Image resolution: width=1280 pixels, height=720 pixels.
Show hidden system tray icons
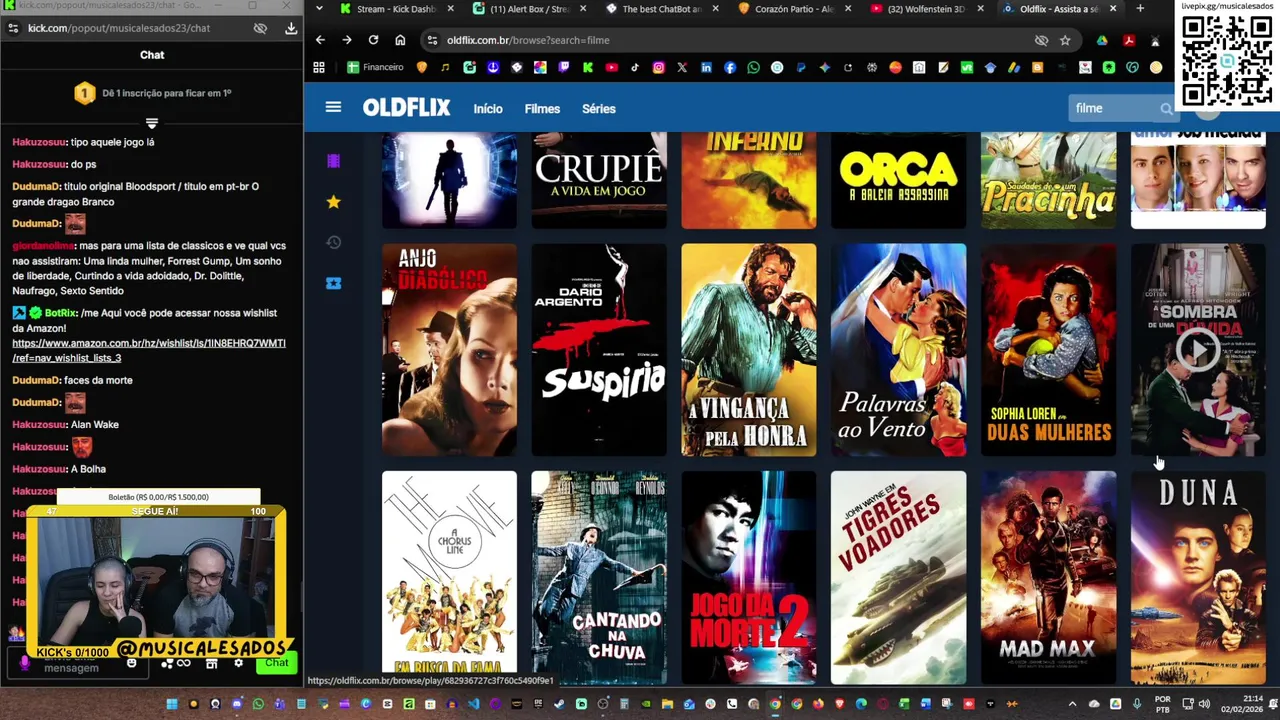(x=1072, y=704)
